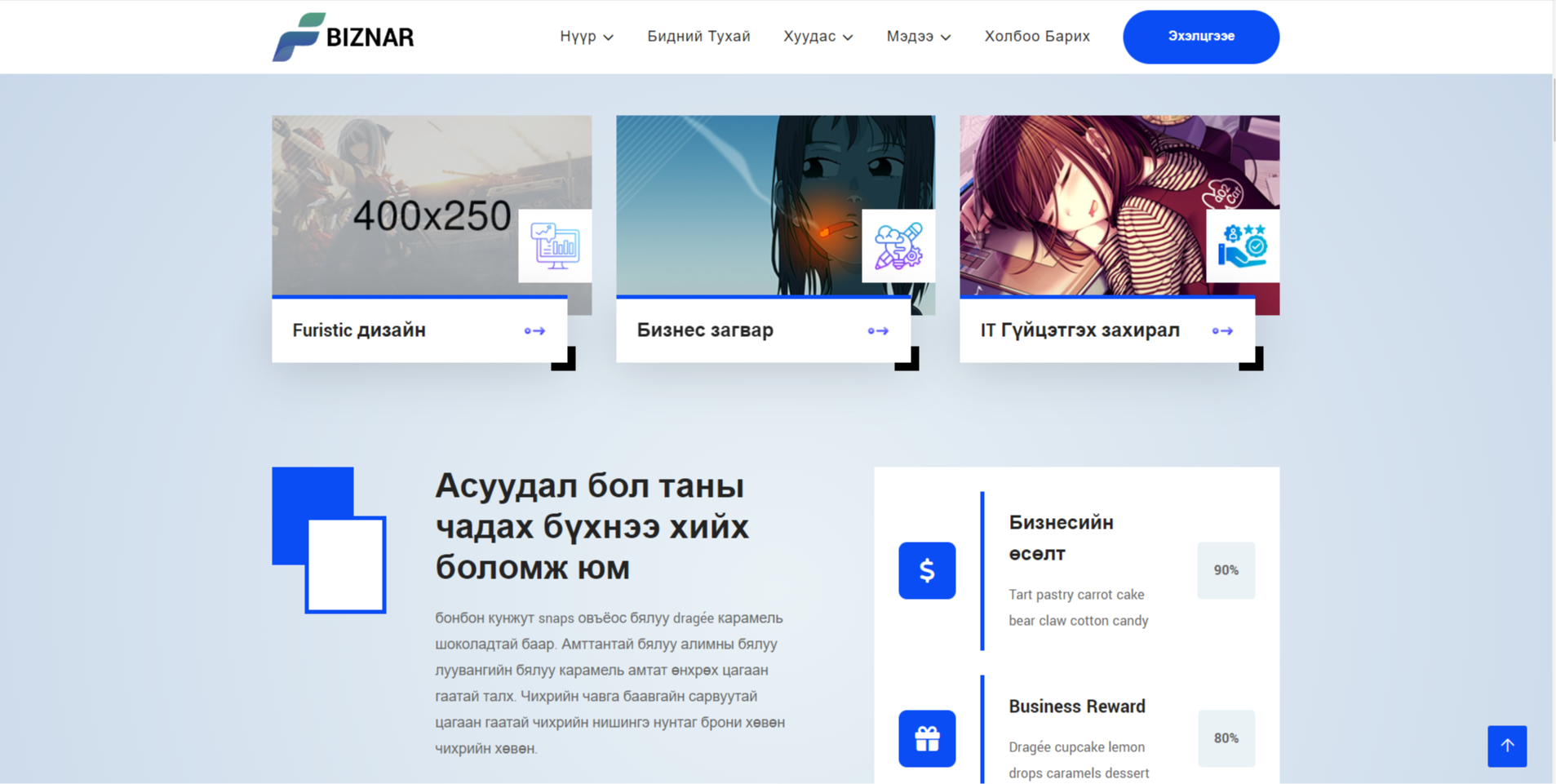Click the cloud rocket icon on Бизнес загвар card
This screenshot has width=1556, height=784.
click(898, 246)
